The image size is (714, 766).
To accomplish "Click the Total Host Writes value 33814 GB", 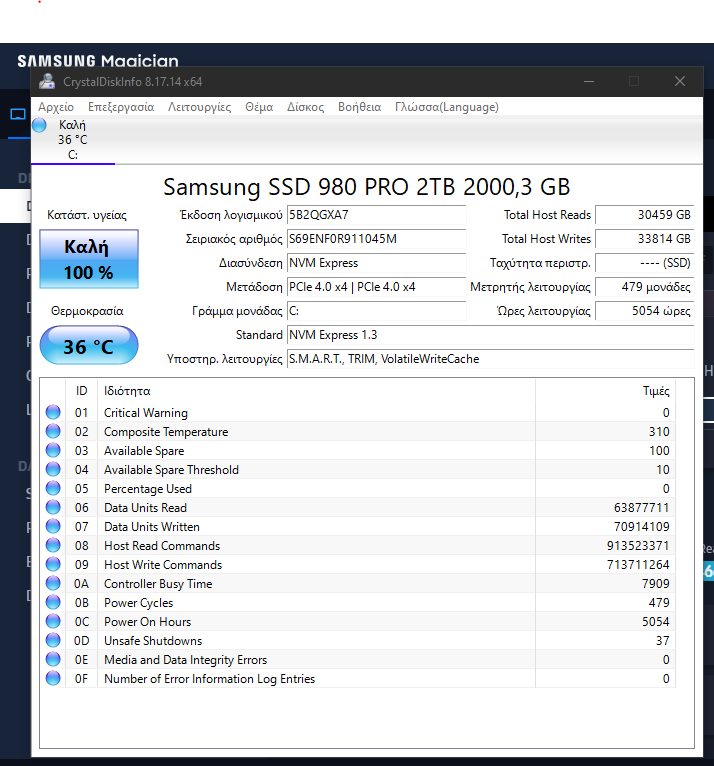I will [645, 239].
